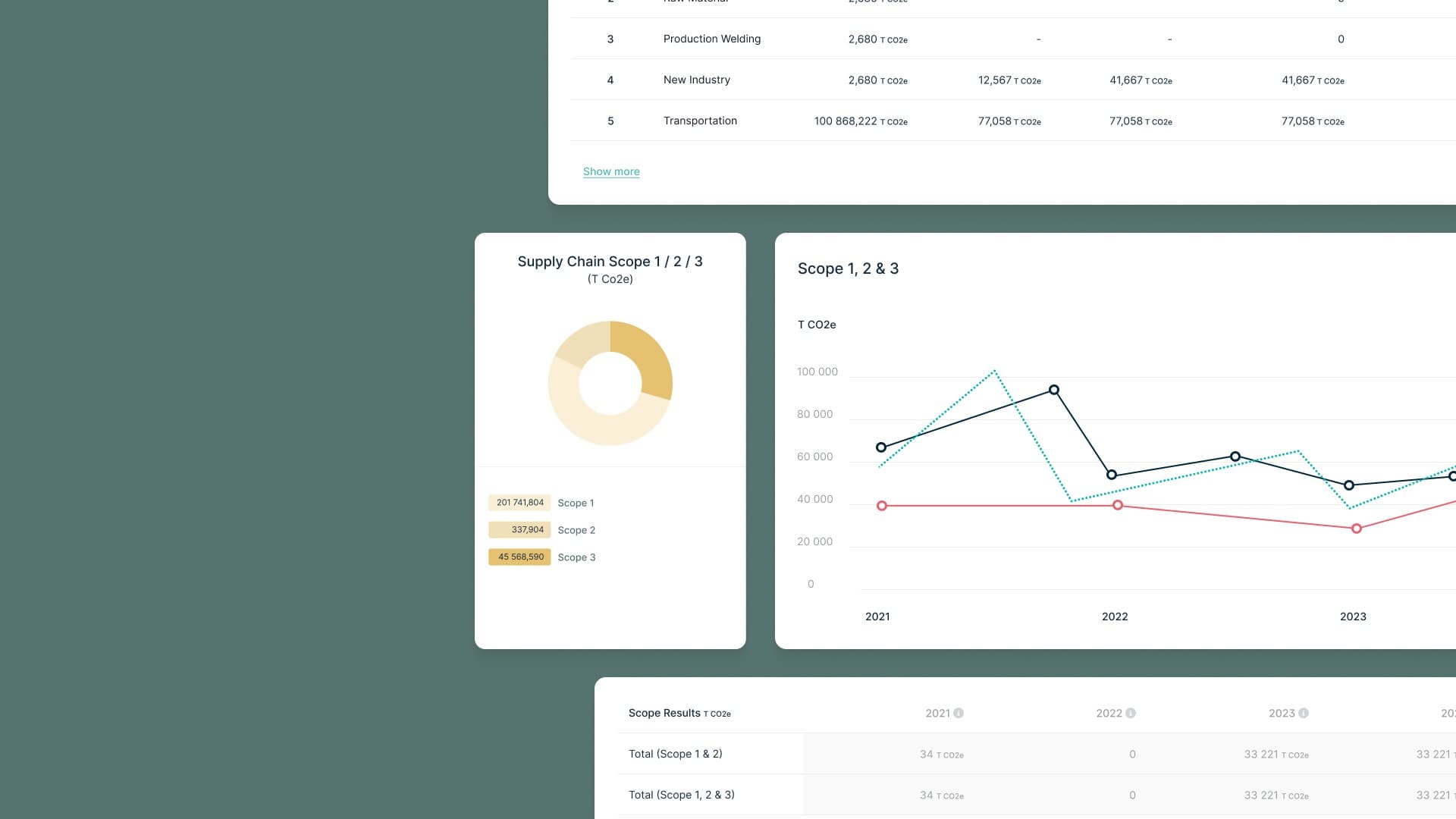Expand the Total (Scope 1 & 2) row
The height and width of the screenshot is (819, 1456).
675,754
